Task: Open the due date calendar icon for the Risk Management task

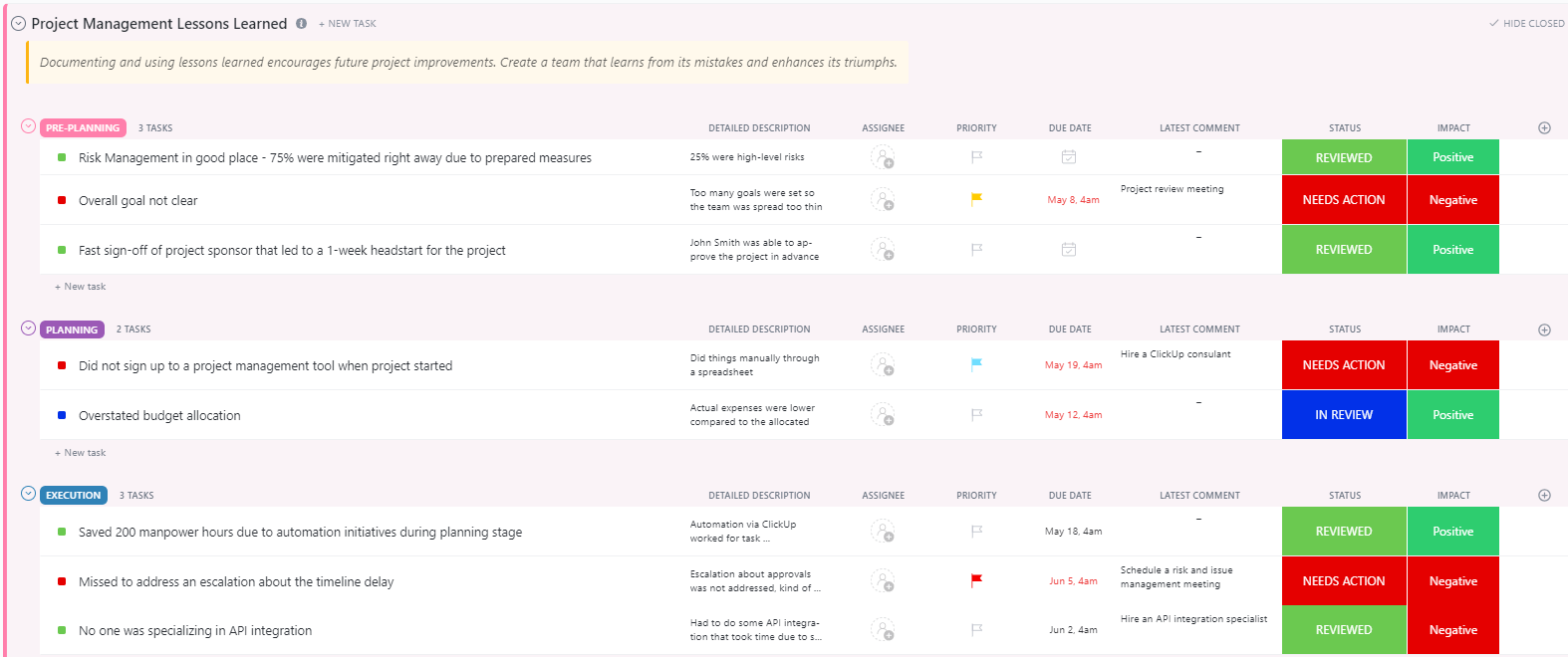Action: (1069, 157)
